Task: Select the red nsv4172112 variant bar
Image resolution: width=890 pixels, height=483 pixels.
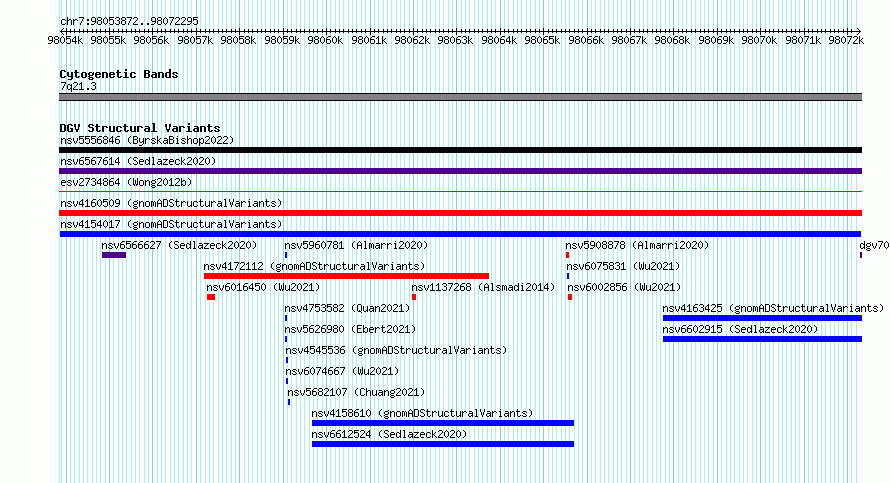Action: pos(346,276)
